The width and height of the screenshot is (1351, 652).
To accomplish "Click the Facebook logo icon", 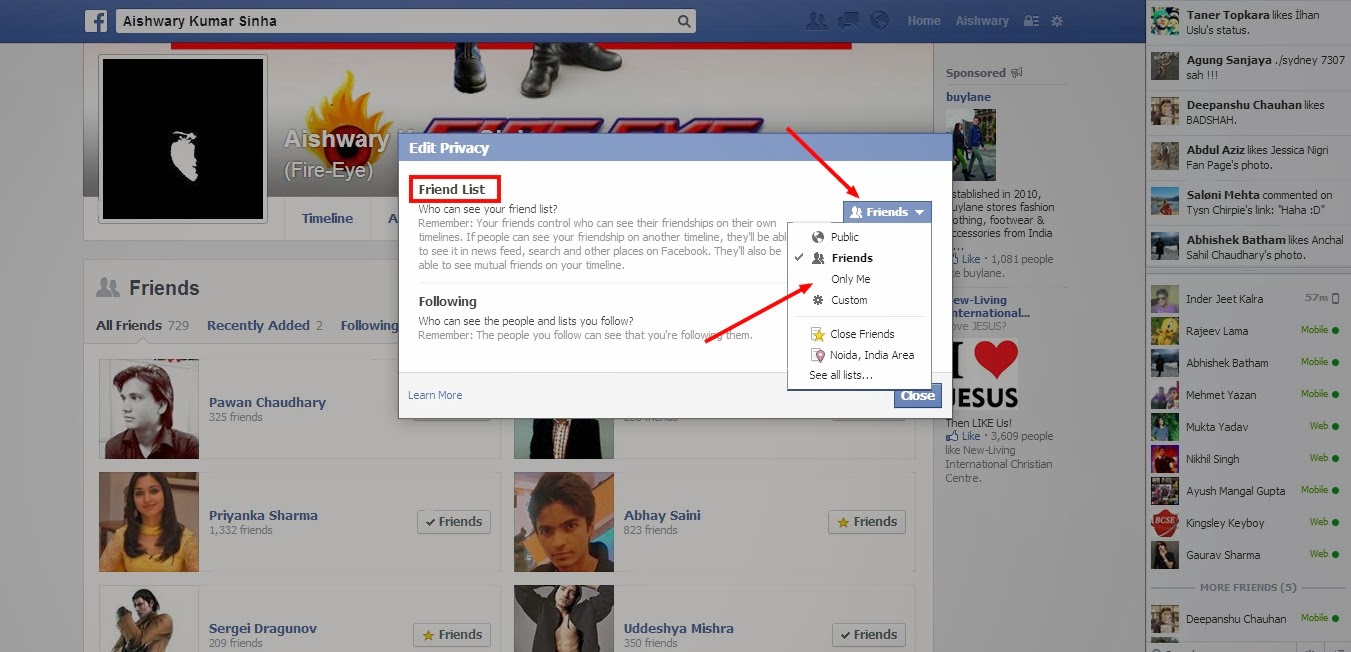I will click(x=96, y=21).
